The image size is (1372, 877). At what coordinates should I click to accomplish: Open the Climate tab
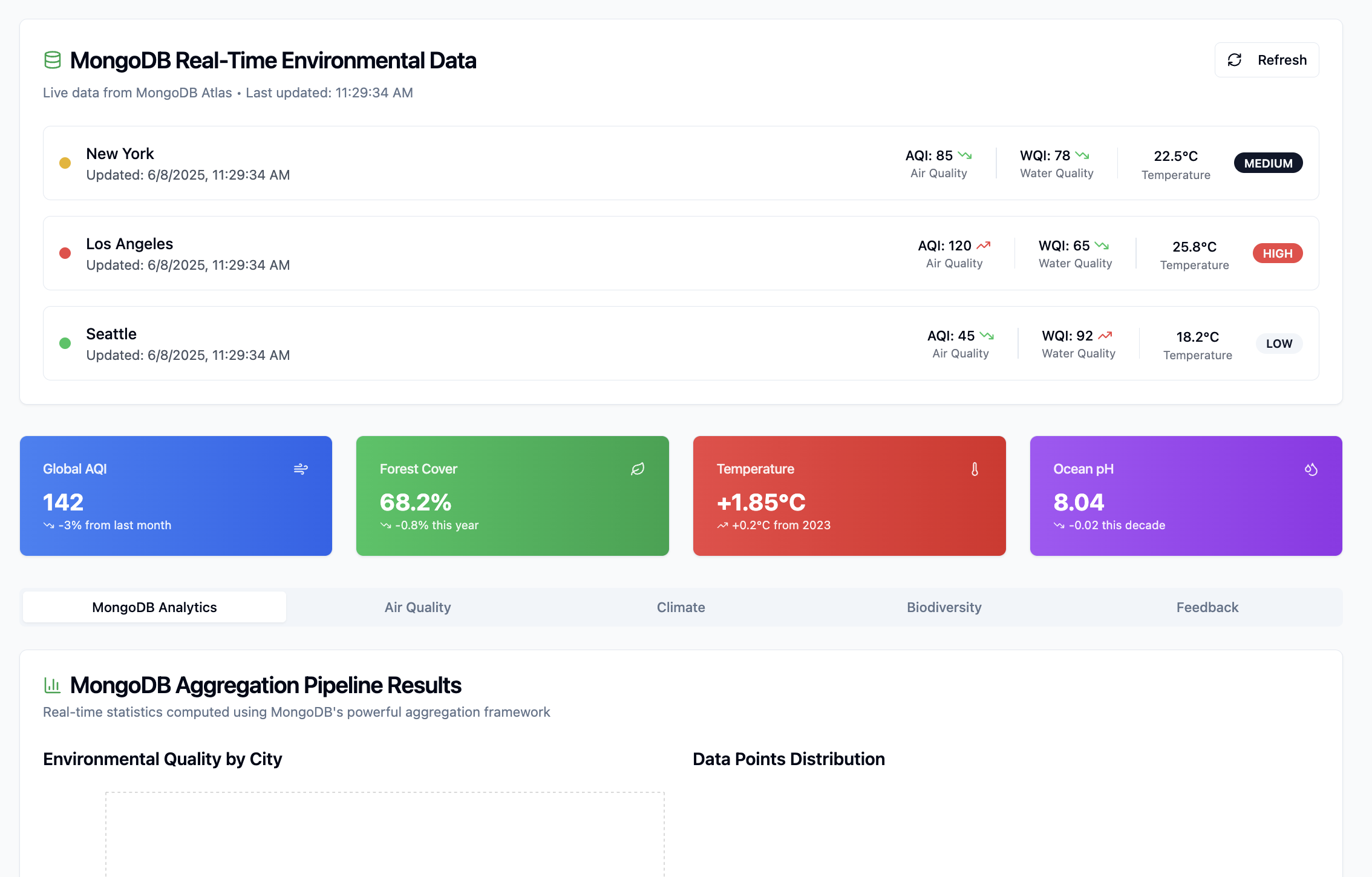(x=681, y=607)
